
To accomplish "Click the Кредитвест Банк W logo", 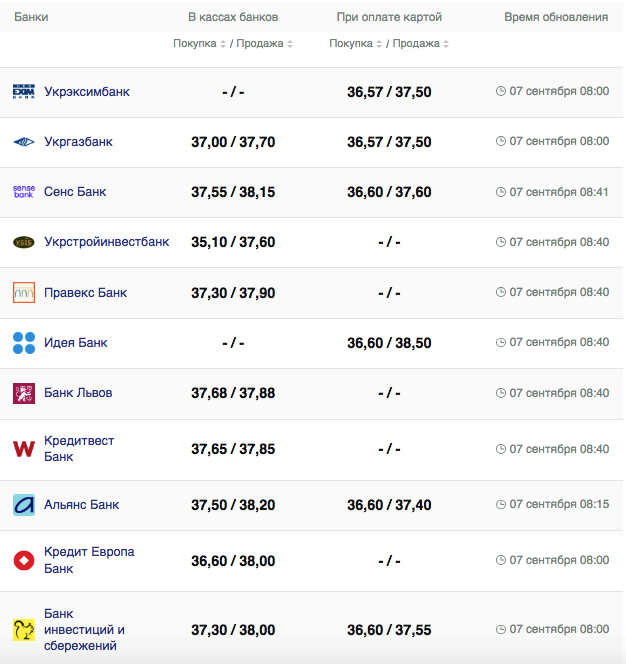I will [24, 449].
